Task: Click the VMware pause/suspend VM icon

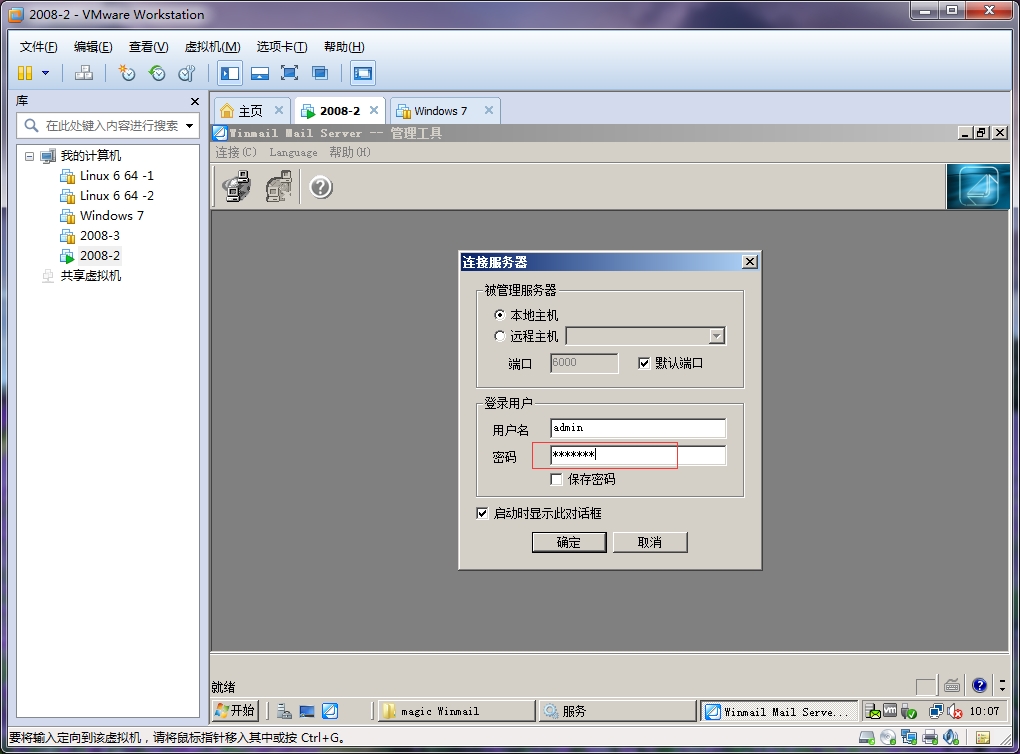Action: tap(25, 73)
